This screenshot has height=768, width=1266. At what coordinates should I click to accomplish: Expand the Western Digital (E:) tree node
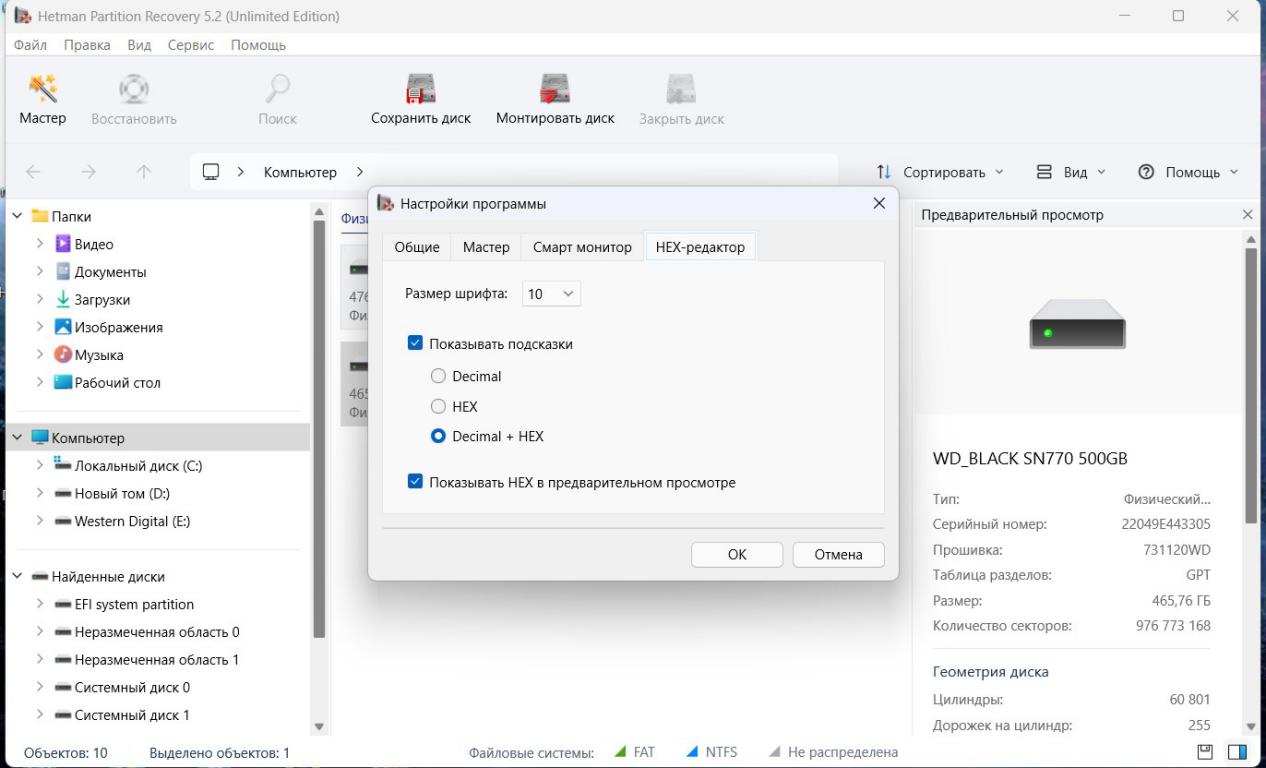point(40,521)
